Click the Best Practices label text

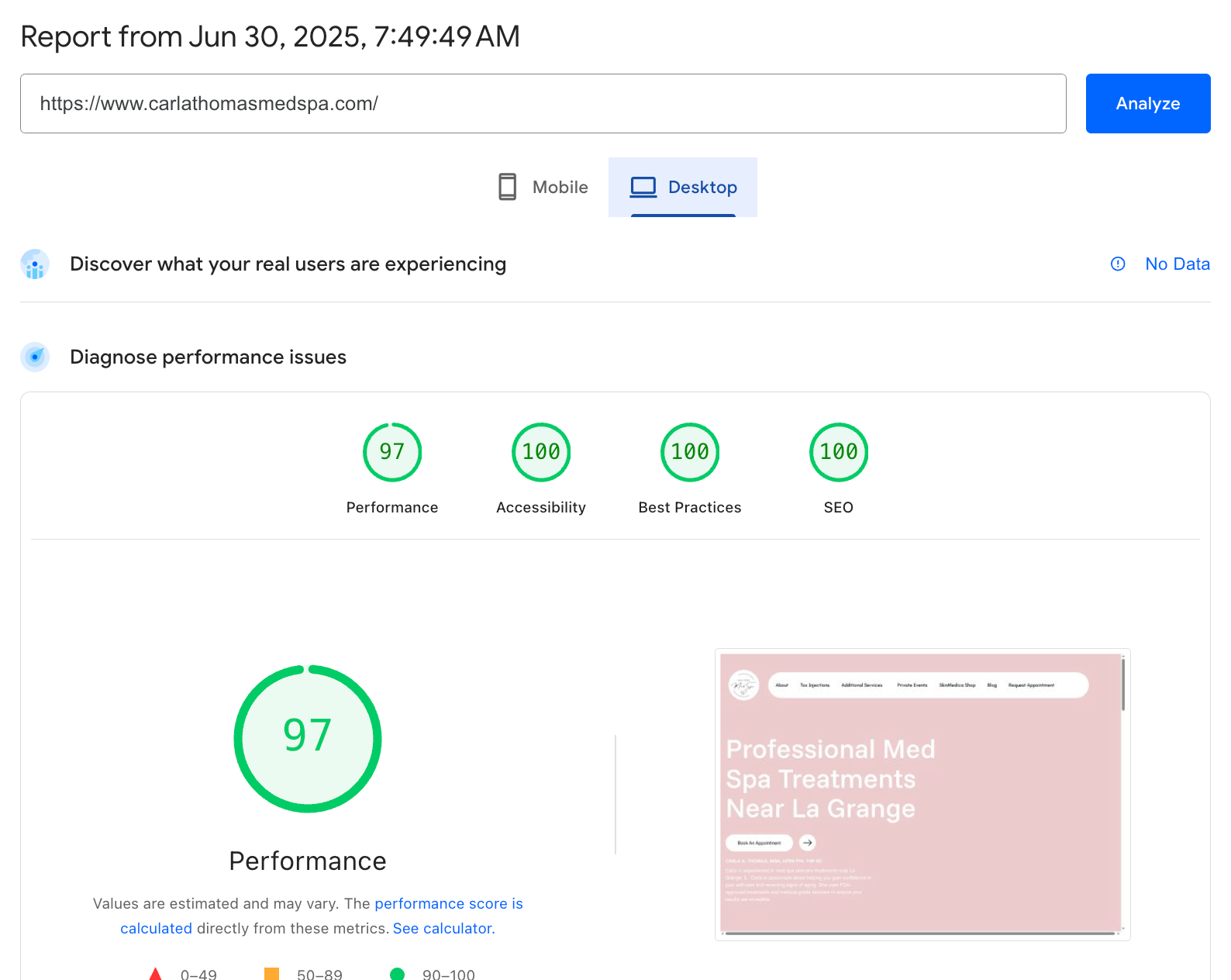pos(690,507)
